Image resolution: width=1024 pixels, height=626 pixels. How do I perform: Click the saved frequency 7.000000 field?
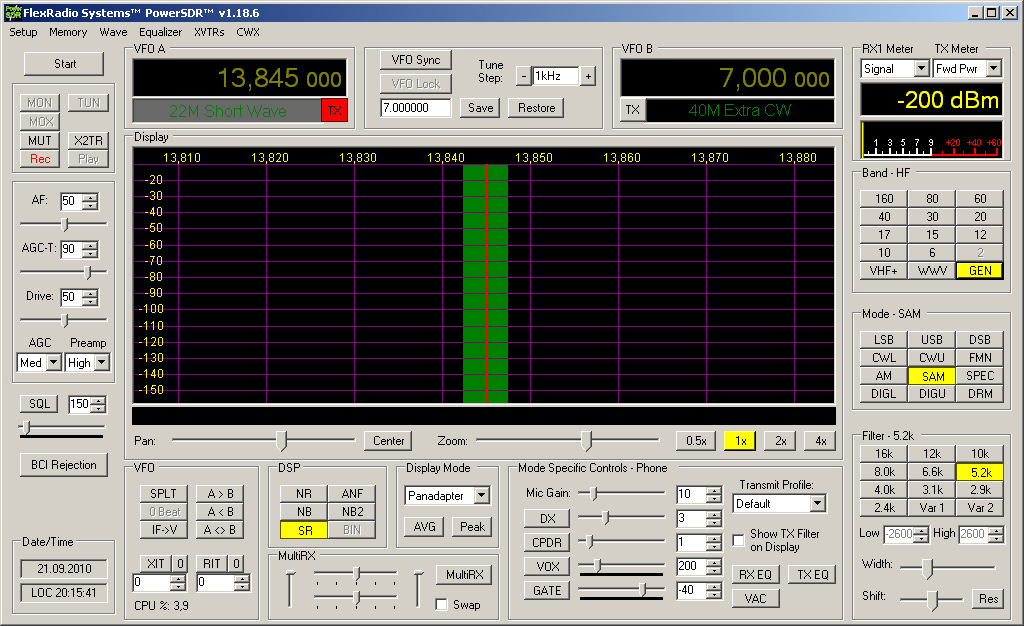[416, 108]
